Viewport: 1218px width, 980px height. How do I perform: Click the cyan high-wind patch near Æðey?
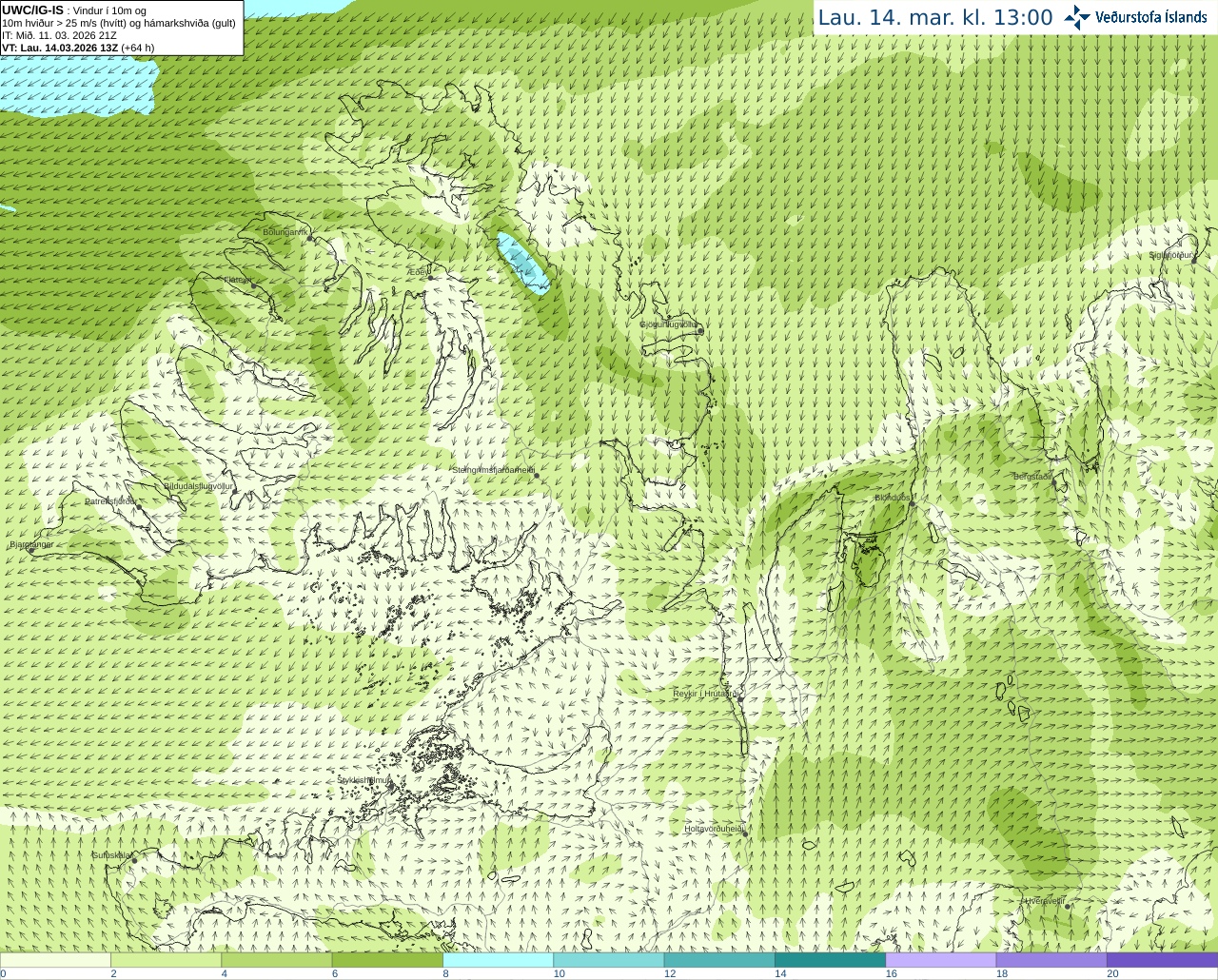coord(522,263)
